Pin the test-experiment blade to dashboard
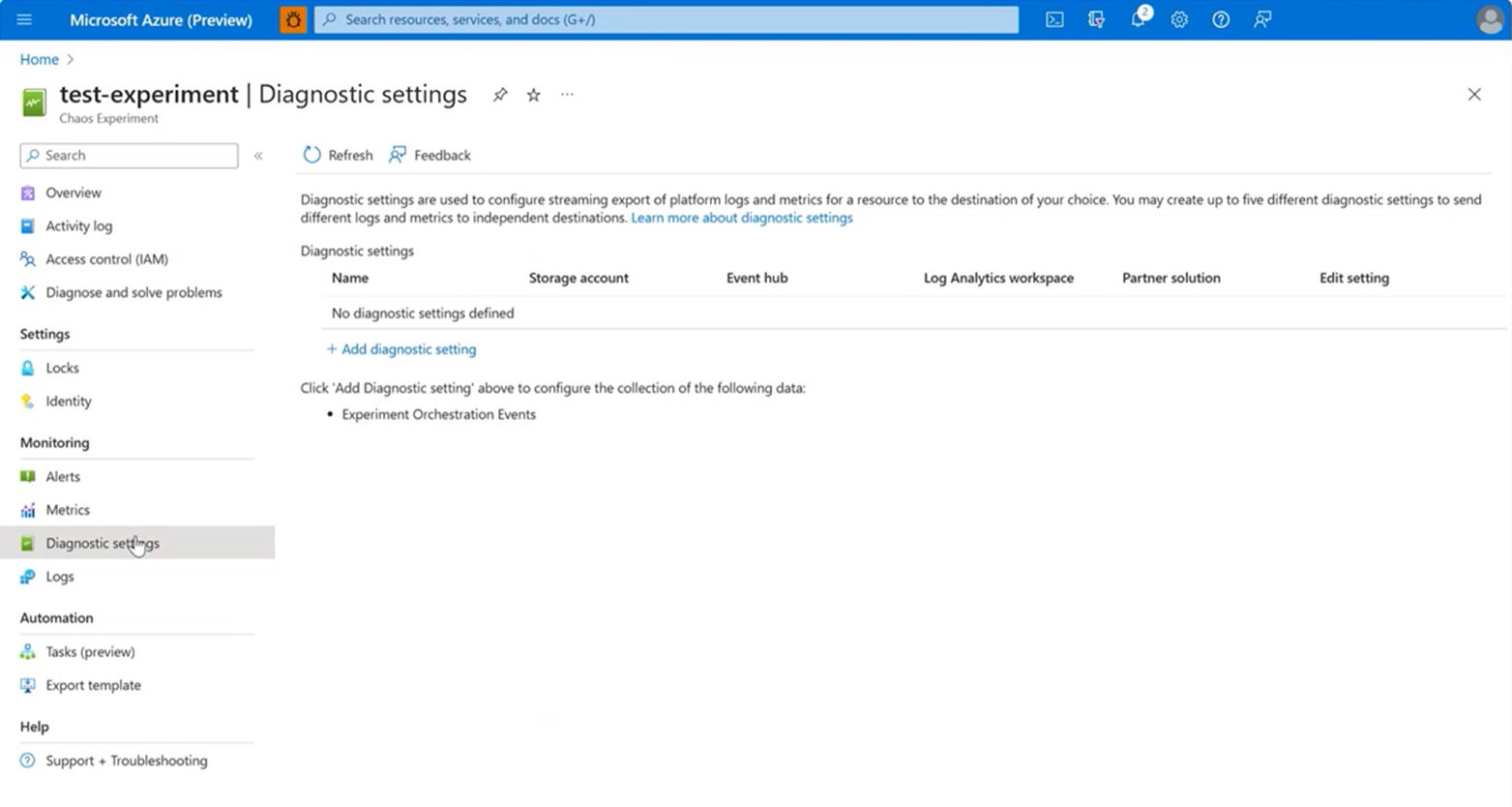This screenshot has height=807, width=1512. click(500, 95)
